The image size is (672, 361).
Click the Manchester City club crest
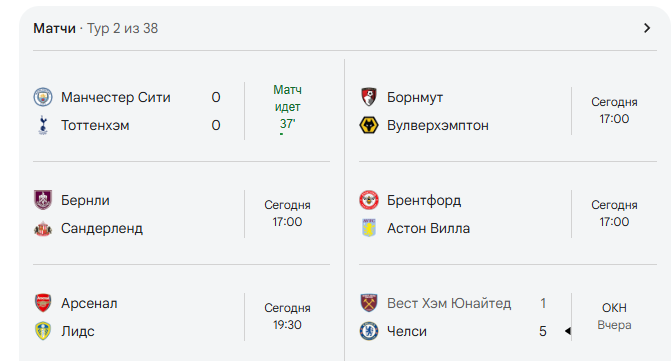(x=43, y=97)
